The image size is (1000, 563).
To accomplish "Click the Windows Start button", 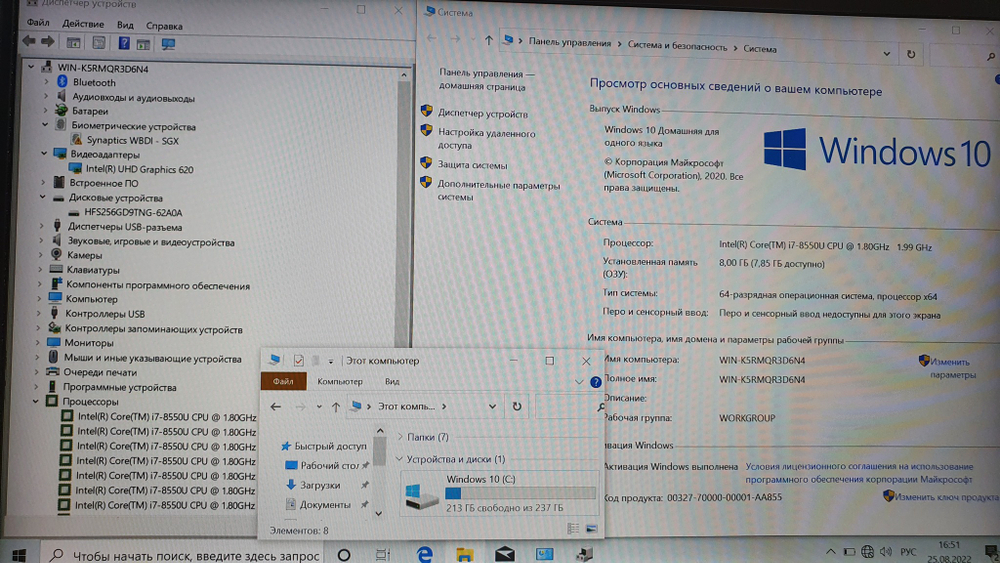I will [19, 555].
